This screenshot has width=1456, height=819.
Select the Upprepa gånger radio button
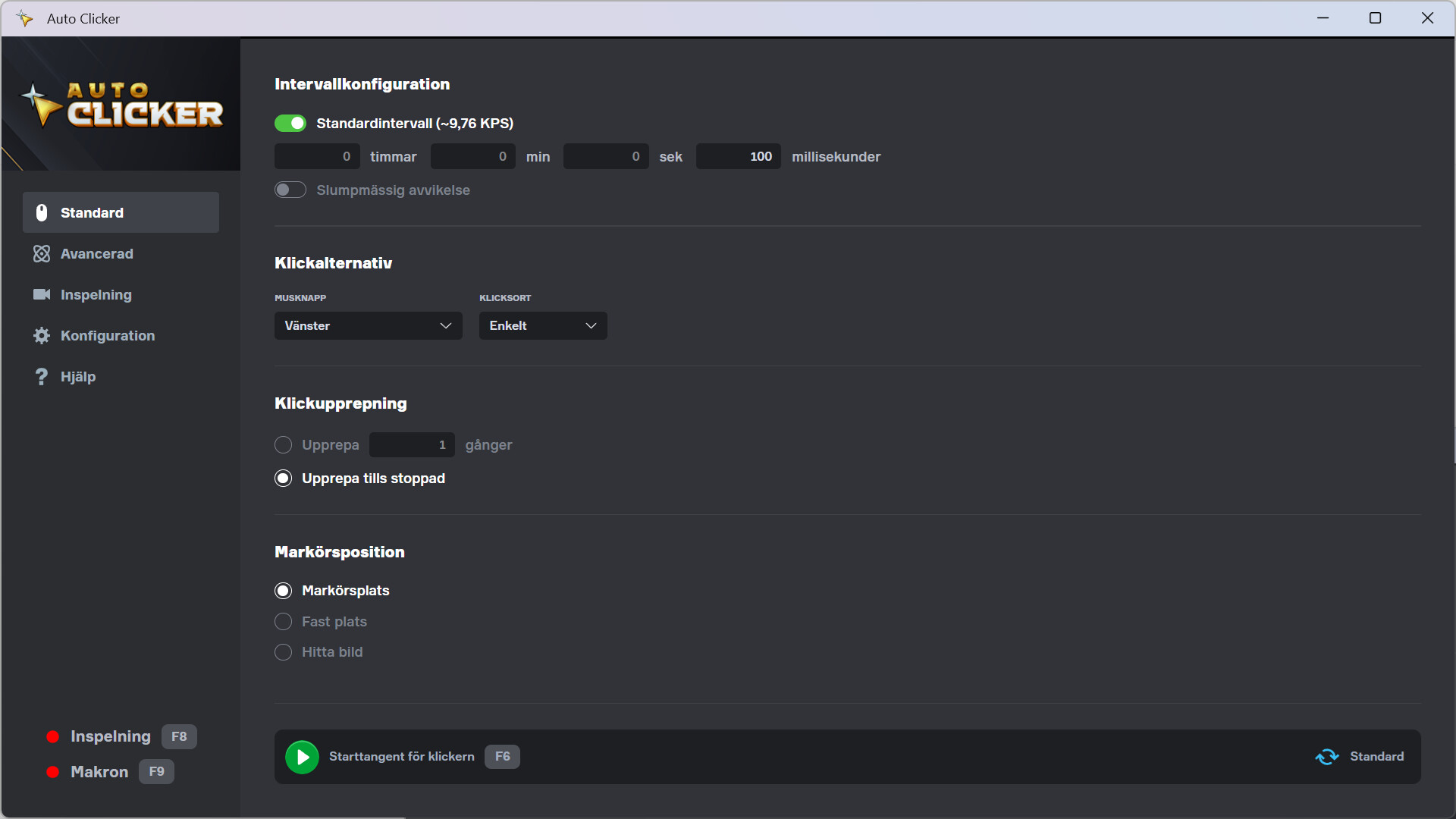283,445
